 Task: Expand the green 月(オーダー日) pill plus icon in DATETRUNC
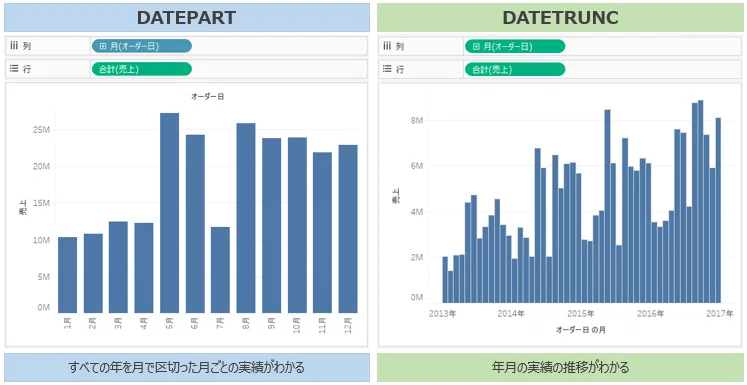(x=476, y=46)
